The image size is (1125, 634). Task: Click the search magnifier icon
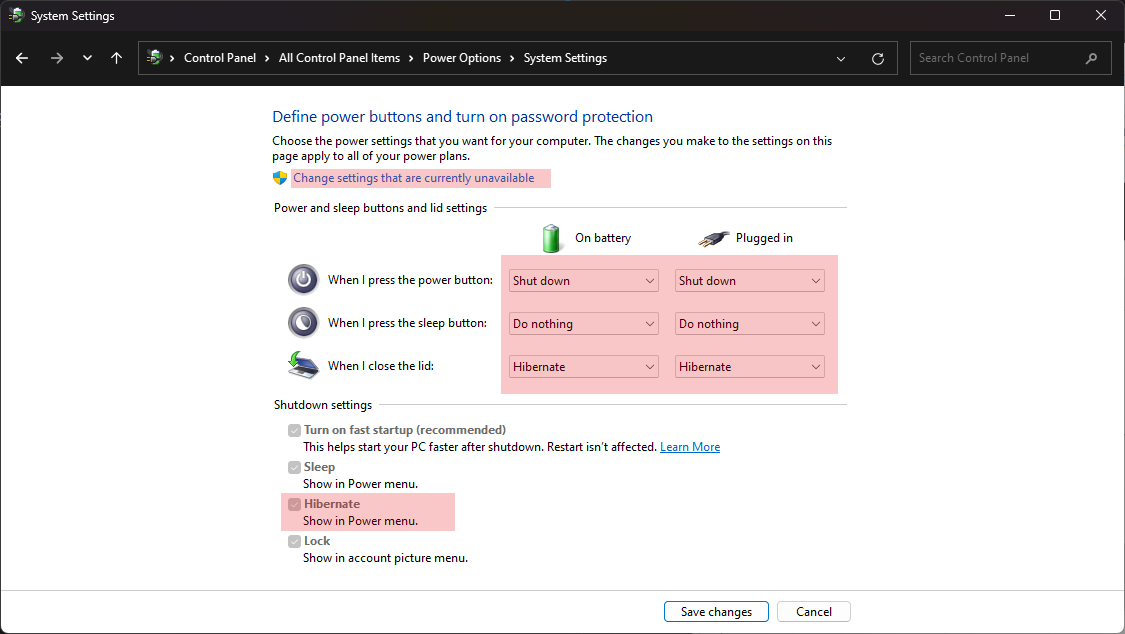1091,58
